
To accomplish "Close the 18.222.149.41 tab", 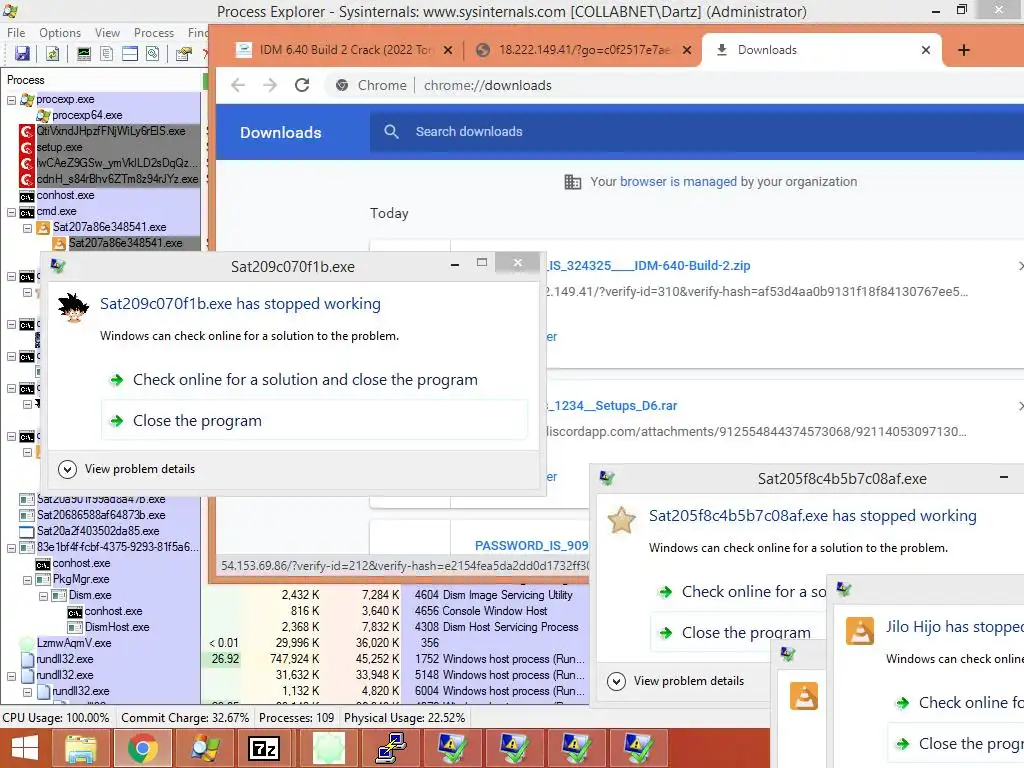I will point(687,50).
